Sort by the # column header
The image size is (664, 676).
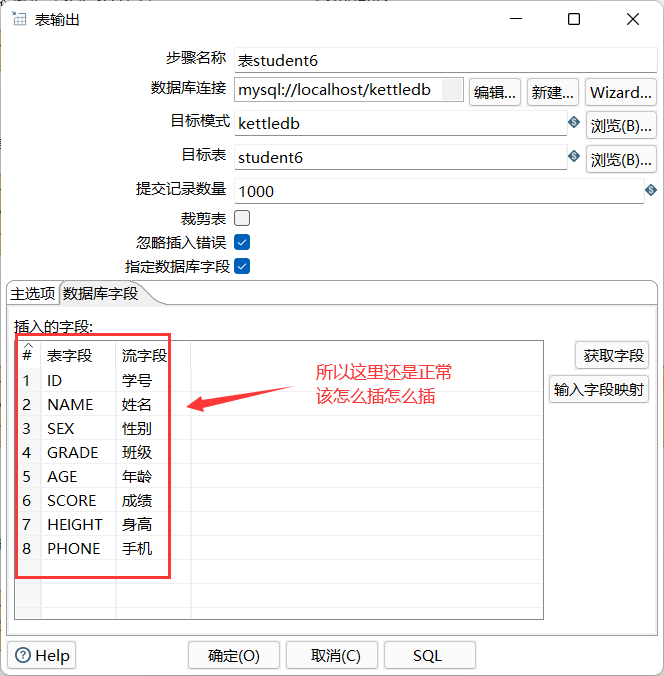pyautogui.click(x=28, y=355)
